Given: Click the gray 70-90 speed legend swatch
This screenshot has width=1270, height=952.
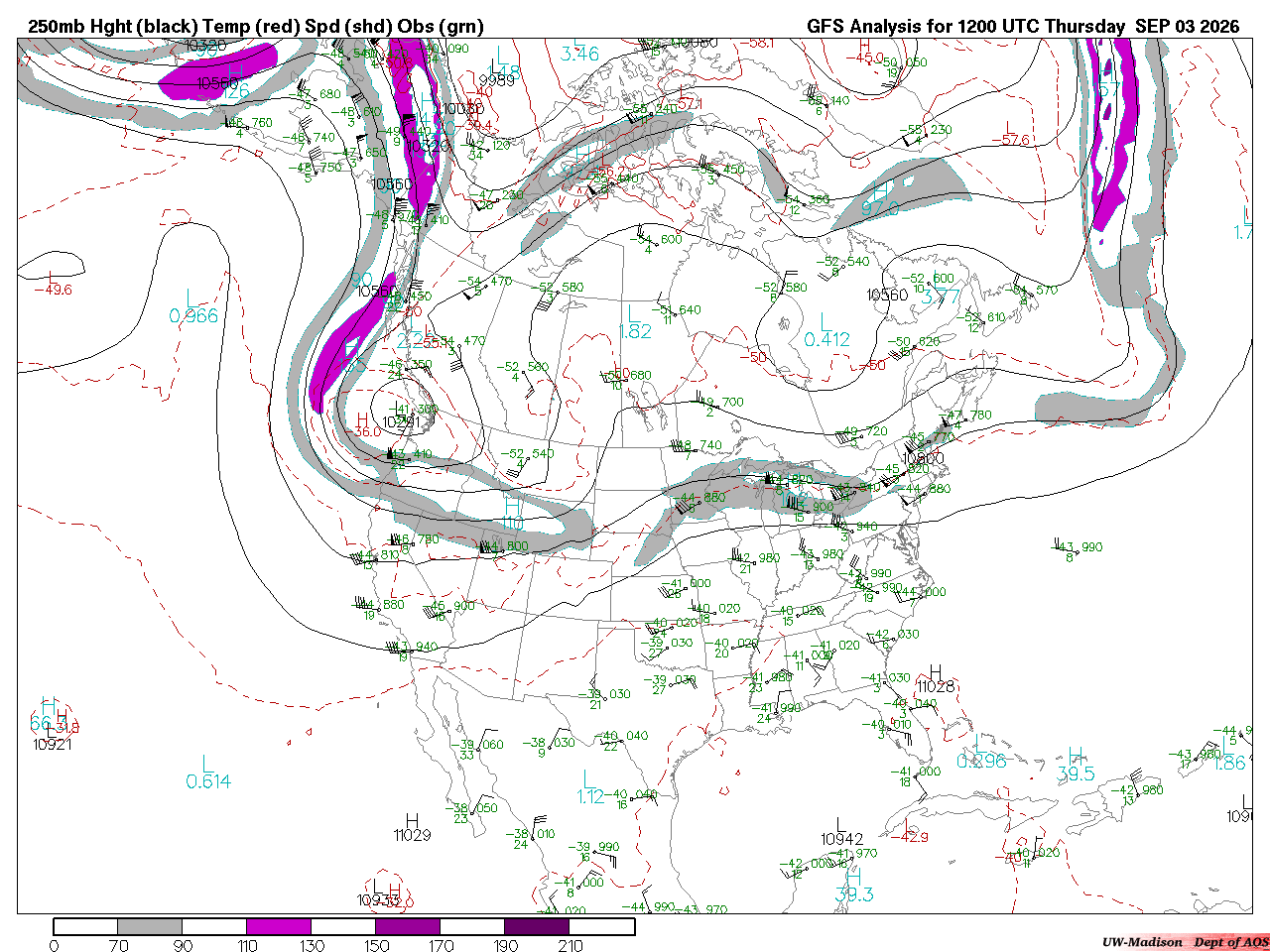Looking at the screenshot, I should coord(151,926).
